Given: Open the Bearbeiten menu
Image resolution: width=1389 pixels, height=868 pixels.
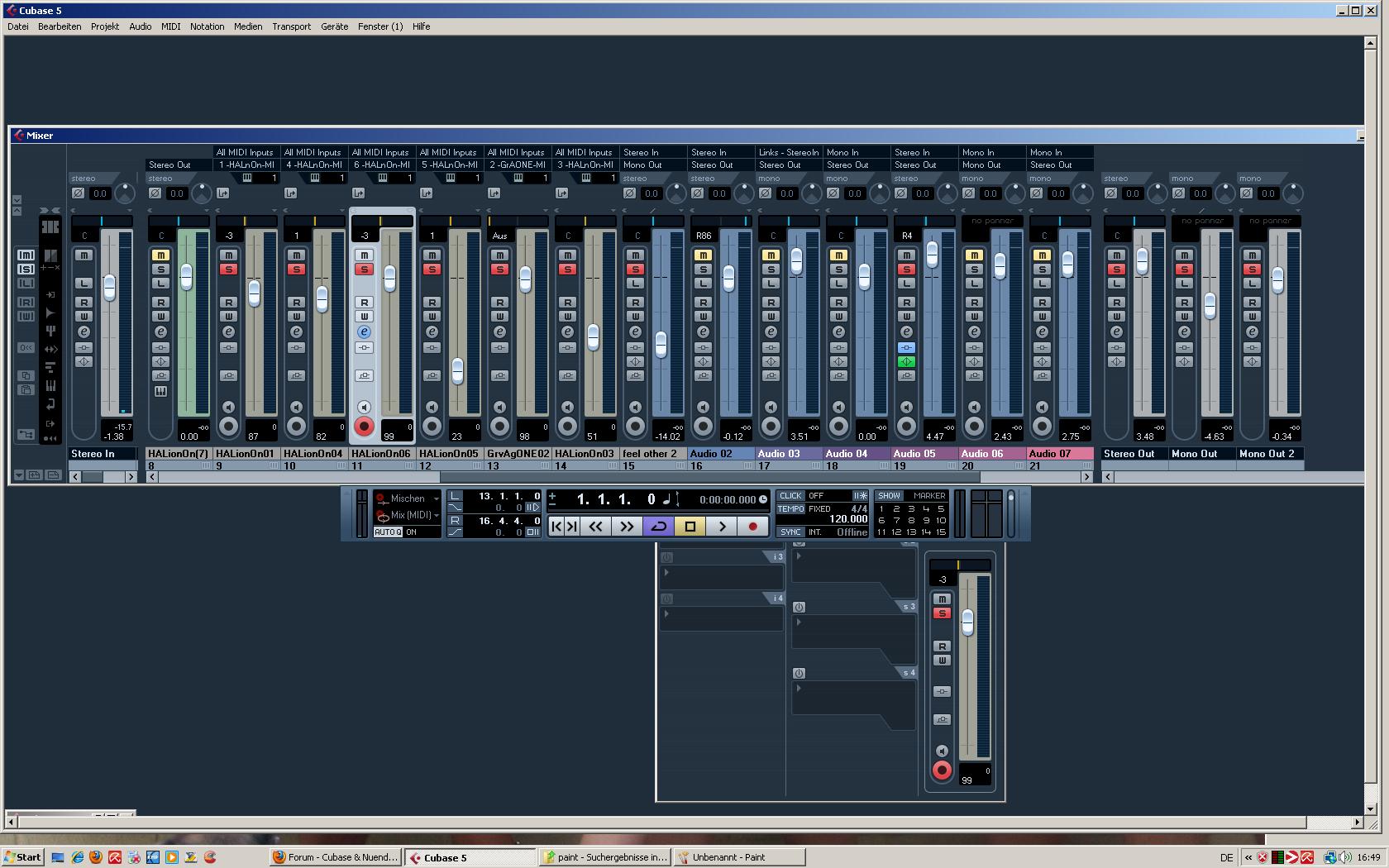Looking at the screenshot, I should click(x=60, y=26).
